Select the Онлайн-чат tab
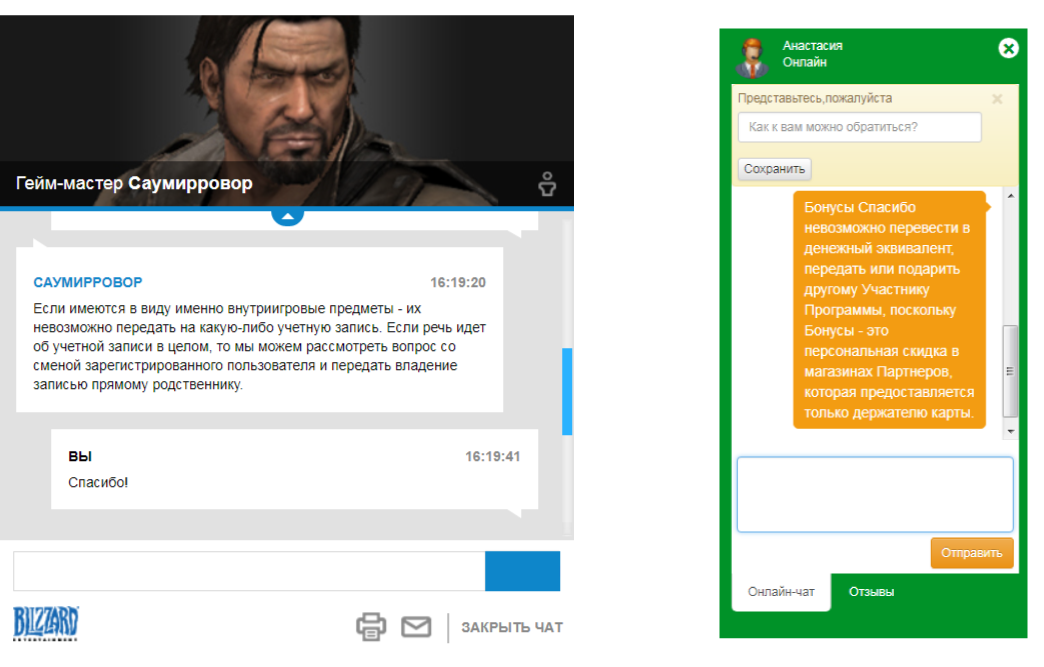Screen dimensions: 1044x667 781,592
